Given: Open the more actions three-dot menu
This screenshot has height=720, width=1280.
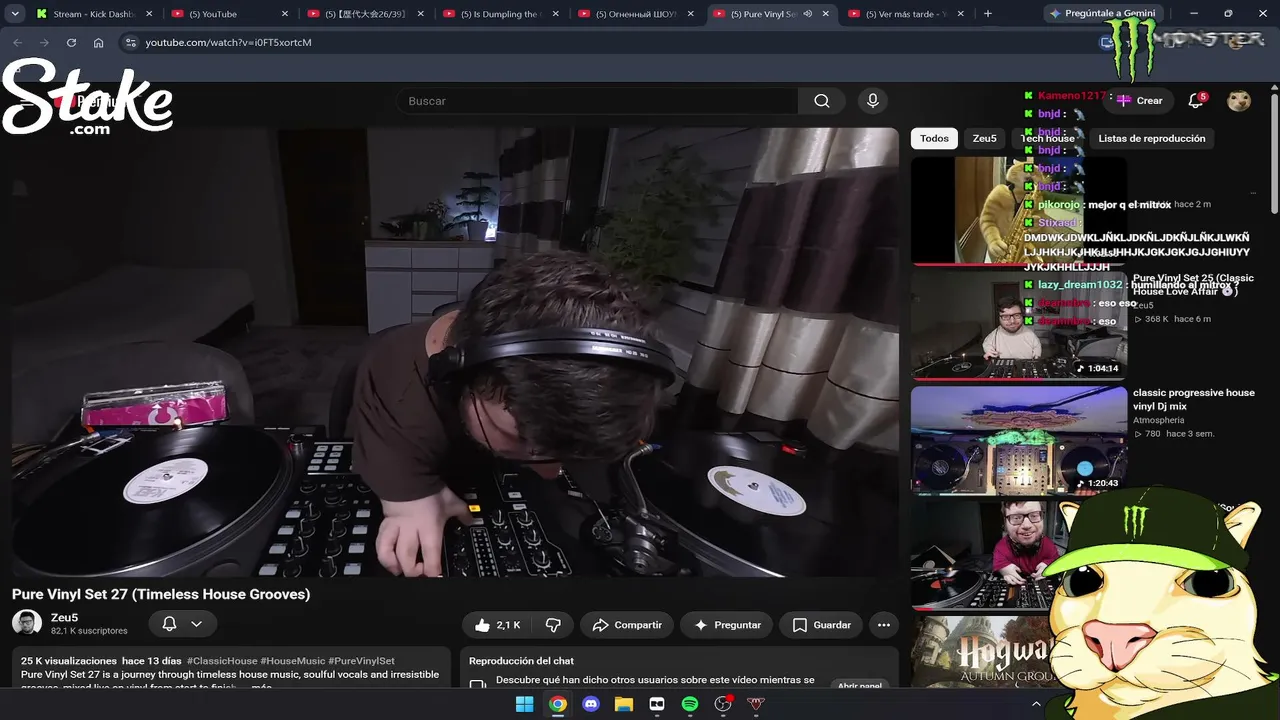Looking at the screenshot, I should [884, 625].
